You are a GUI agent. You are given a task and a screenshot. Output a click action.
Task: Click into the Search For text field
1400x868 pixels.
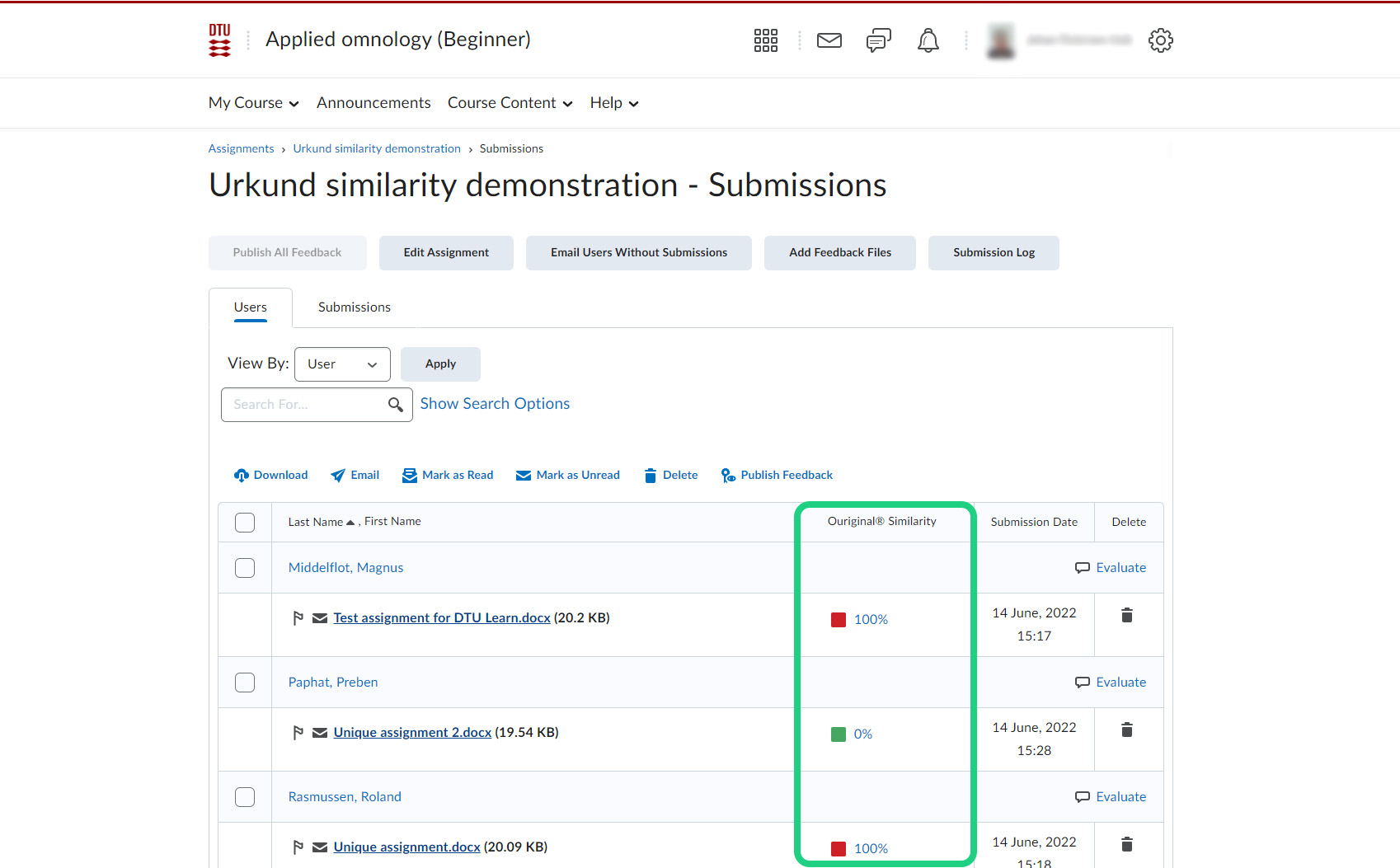[x=301, y=405]
